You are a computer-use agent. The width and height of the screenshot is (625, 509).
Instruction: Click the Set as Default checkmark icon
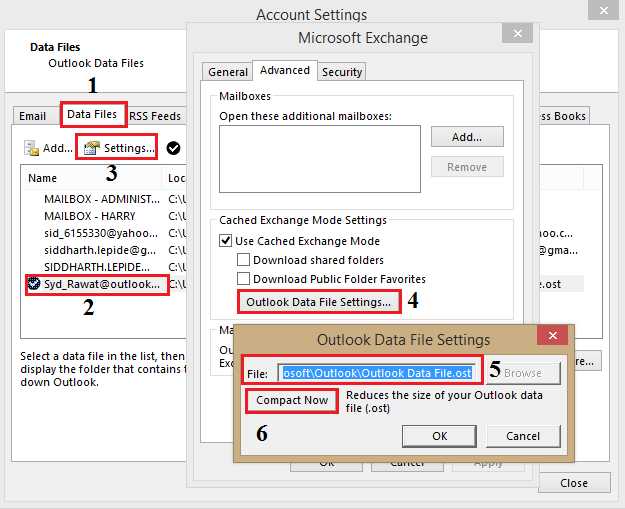173,148
